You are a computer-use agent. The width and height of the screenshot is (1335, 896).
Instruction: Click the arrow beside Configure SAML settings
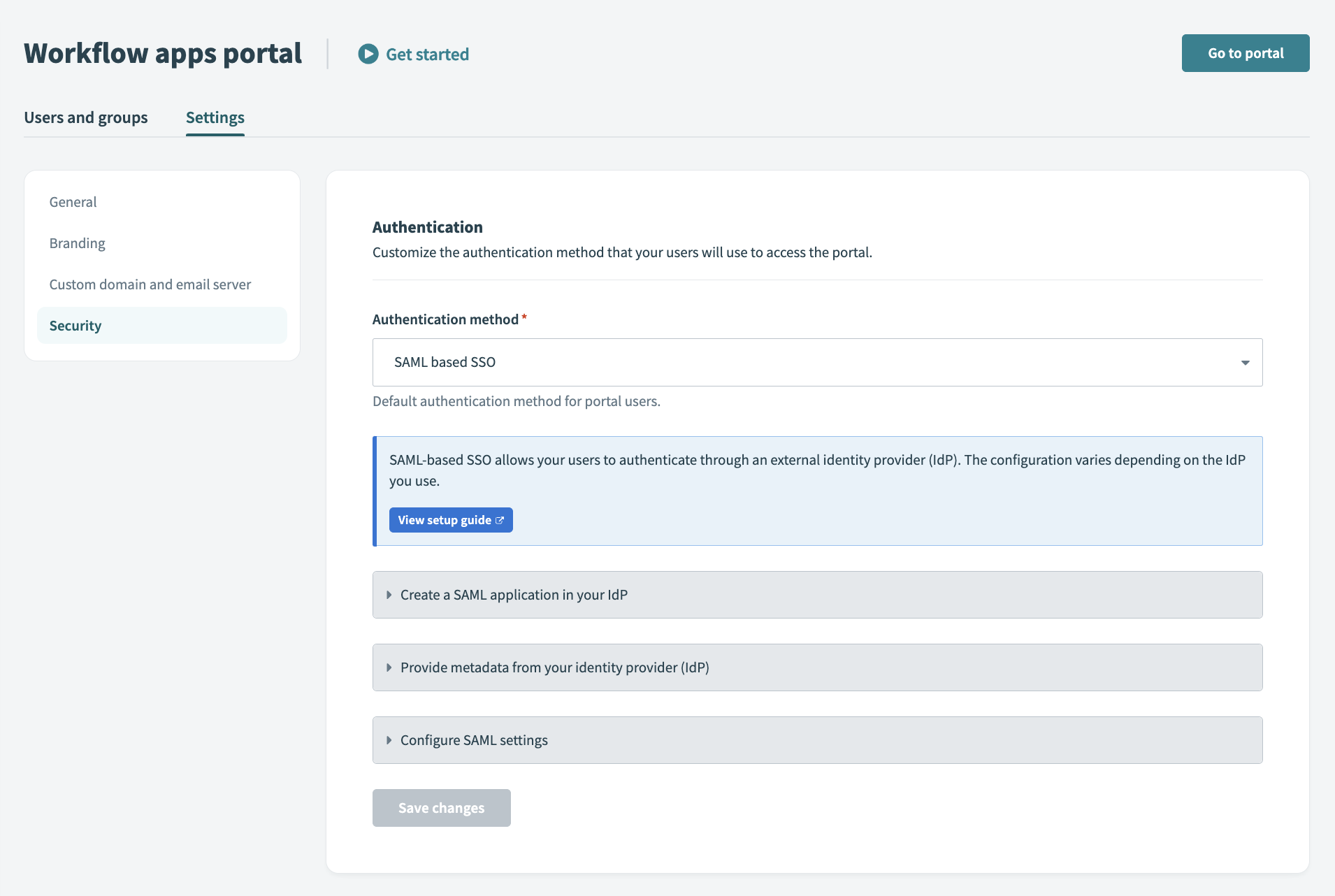389,740
